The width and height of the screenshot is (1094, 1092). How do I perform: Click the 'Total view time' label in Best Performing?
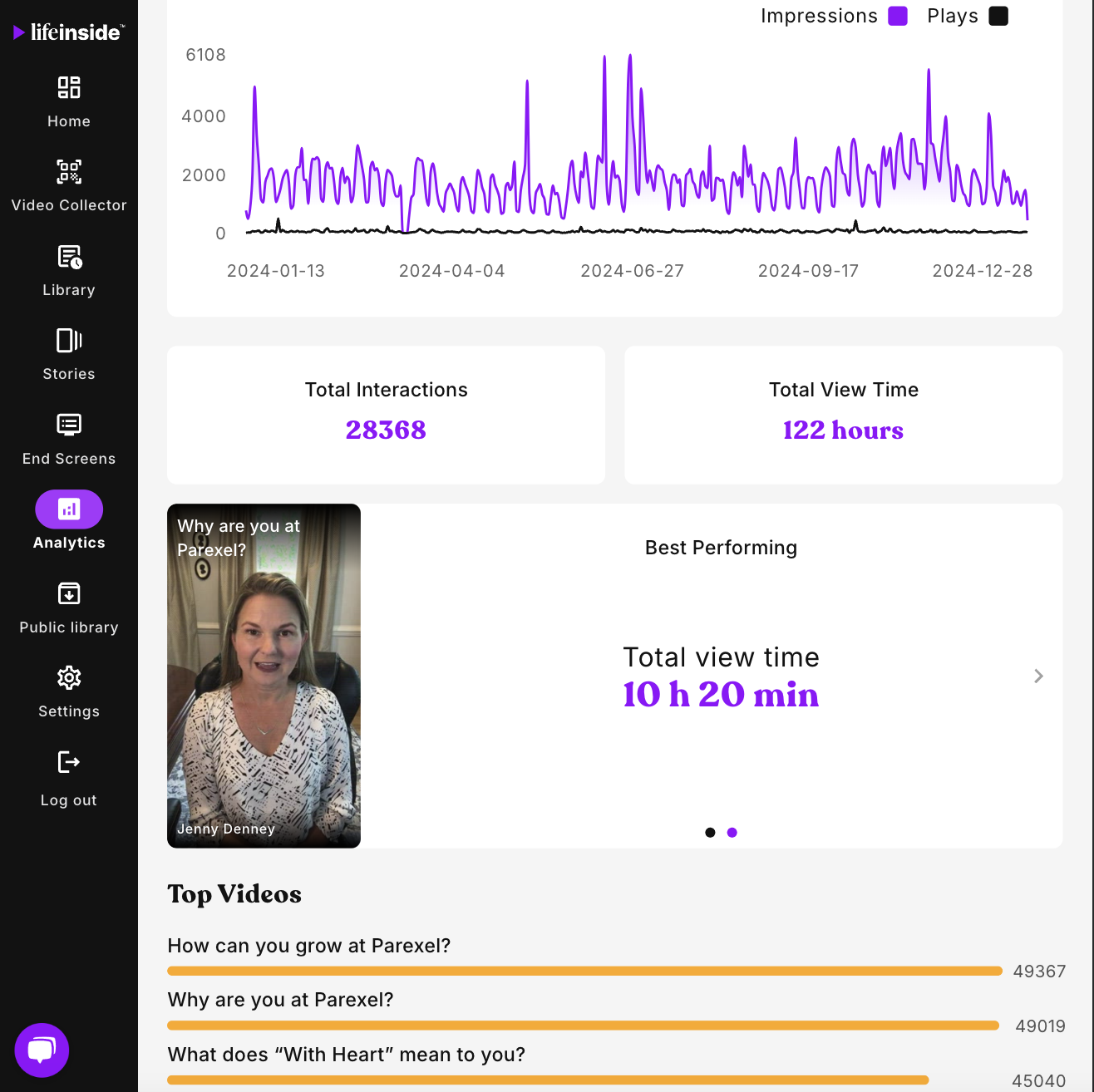[721, 657]
